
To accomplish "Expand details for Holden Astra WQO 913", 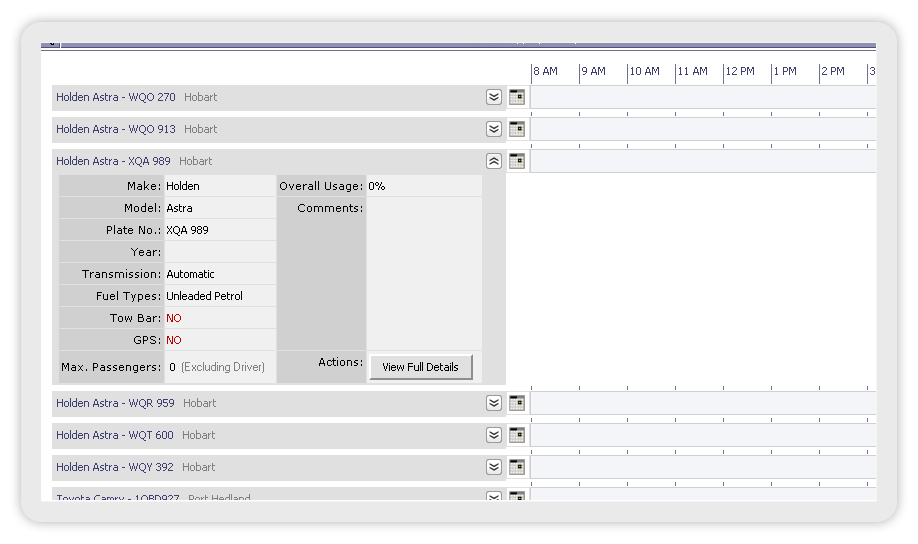I will 494,129.
